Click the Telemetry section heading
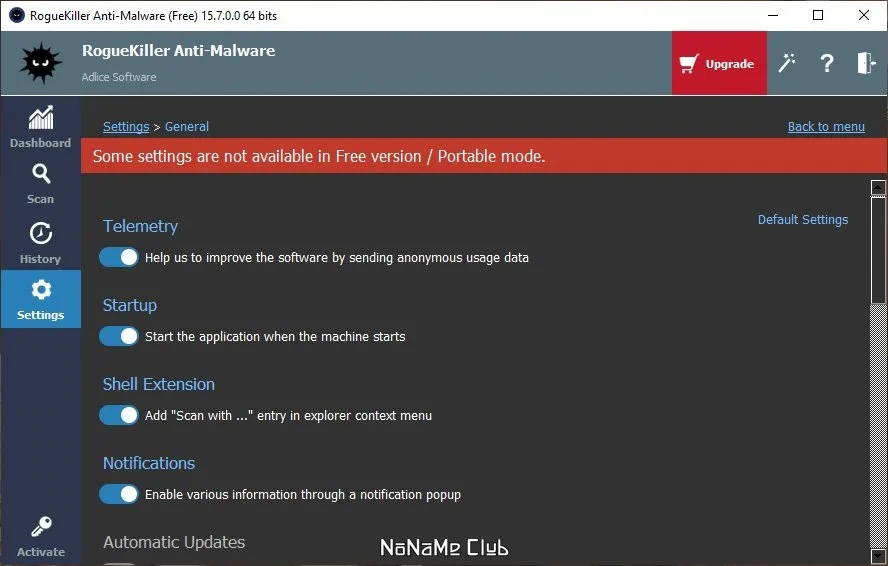This screenshot has width=888, height=566. [x=140, y=226]
